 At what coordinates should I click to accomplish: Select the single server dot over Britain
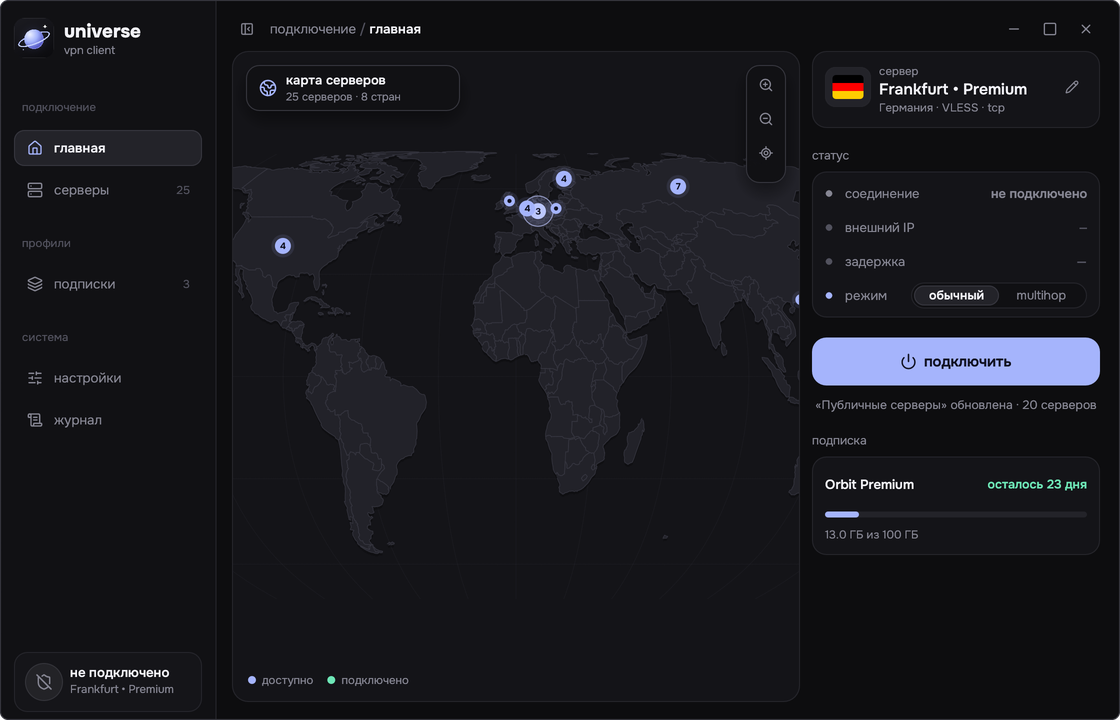[509, 201]
